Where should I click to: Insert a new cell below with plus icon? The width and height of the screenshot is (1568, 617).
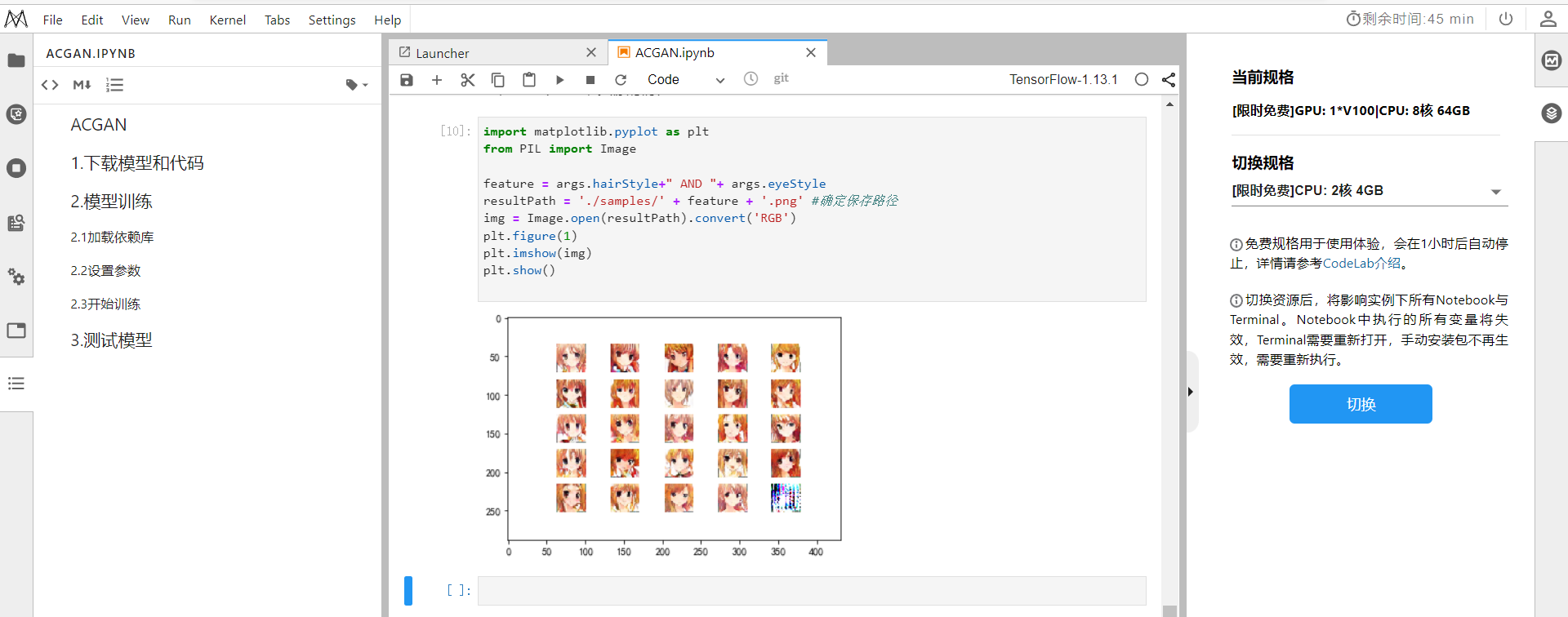(437, 79)
